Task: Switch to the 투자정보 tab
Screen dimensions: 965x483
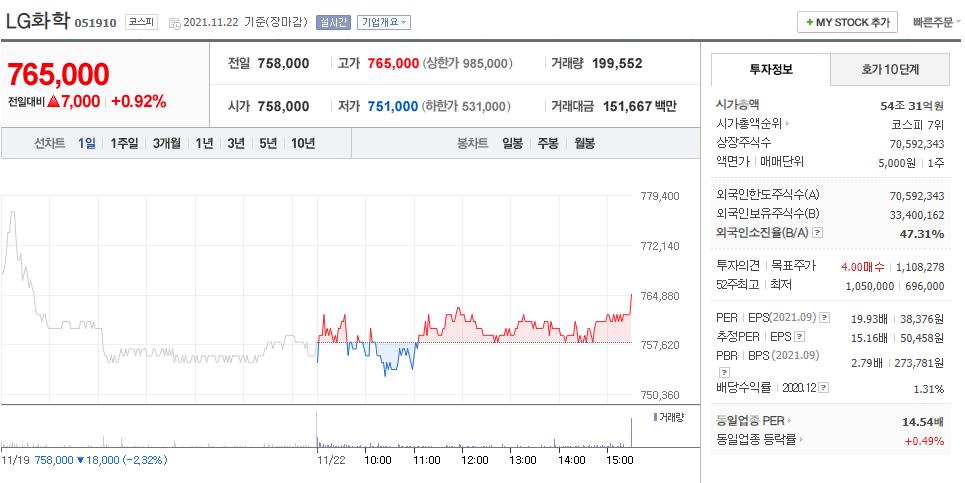Action: click(x=771, y=70)
